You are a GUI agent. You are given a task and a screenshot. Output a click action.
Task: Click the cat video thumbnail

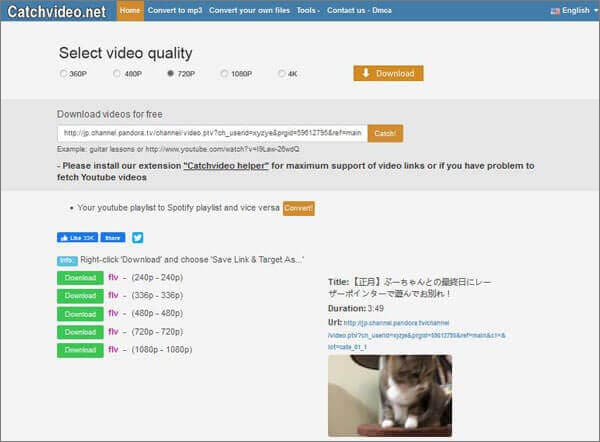[390, 396]
